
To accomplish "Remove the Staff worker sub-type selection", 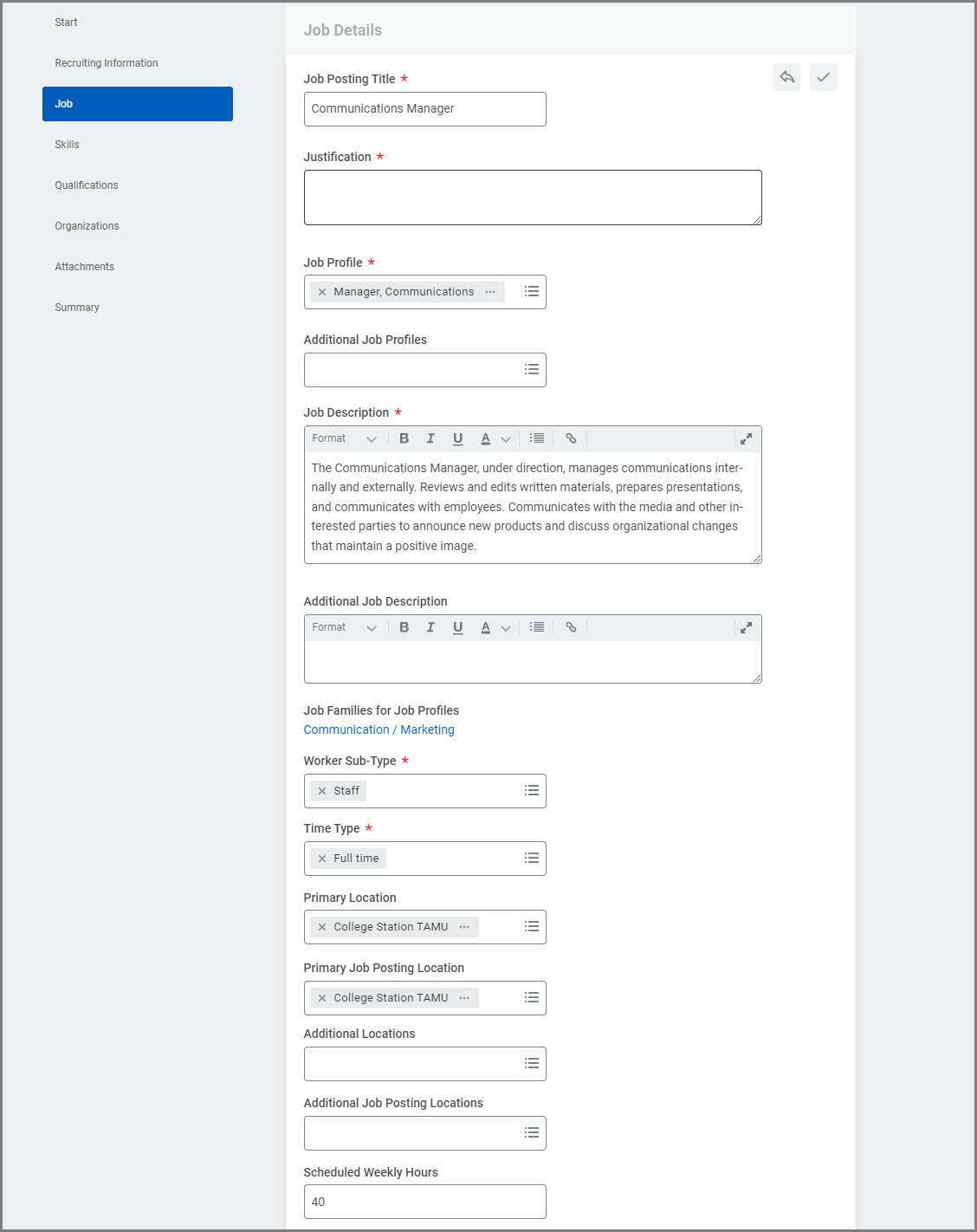I will pyautogui.click(x=322, y=791).
